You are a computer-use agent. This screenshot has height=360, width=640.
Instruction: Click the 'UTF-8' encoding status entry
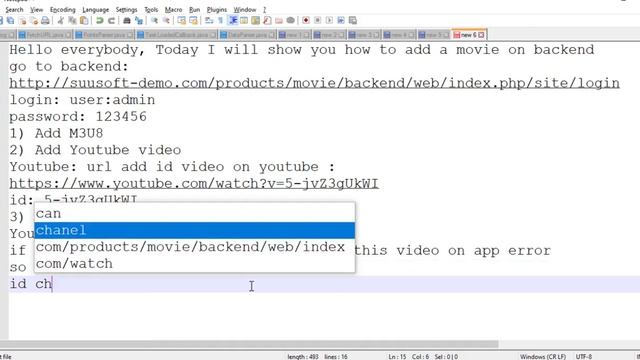[x=584, y=356]
